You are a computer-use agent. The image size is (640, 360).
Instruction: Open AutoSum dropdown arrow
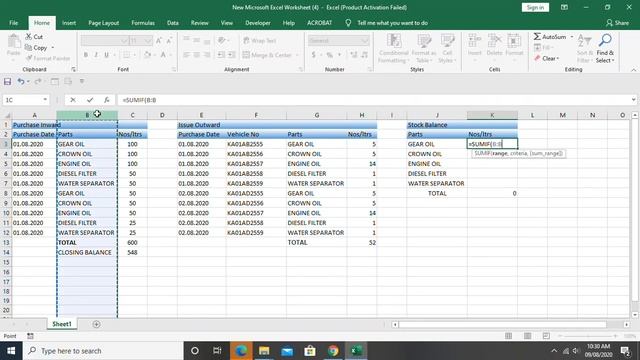click(x=572, y=37)
